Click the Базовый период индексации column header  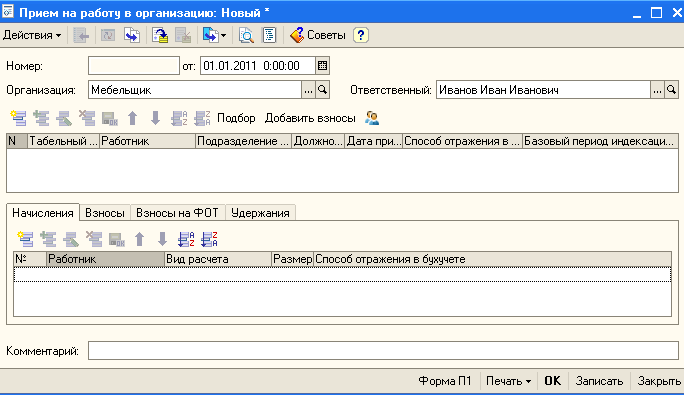600,141
